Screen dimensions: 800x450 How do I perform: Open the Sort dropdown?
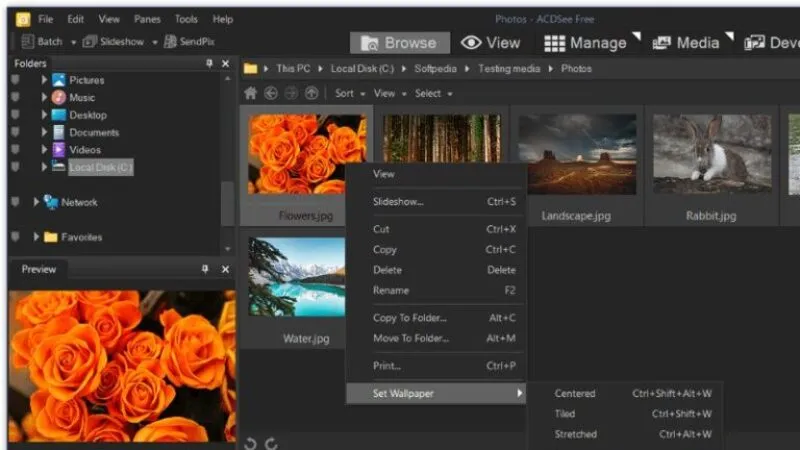tap(349, 93)
